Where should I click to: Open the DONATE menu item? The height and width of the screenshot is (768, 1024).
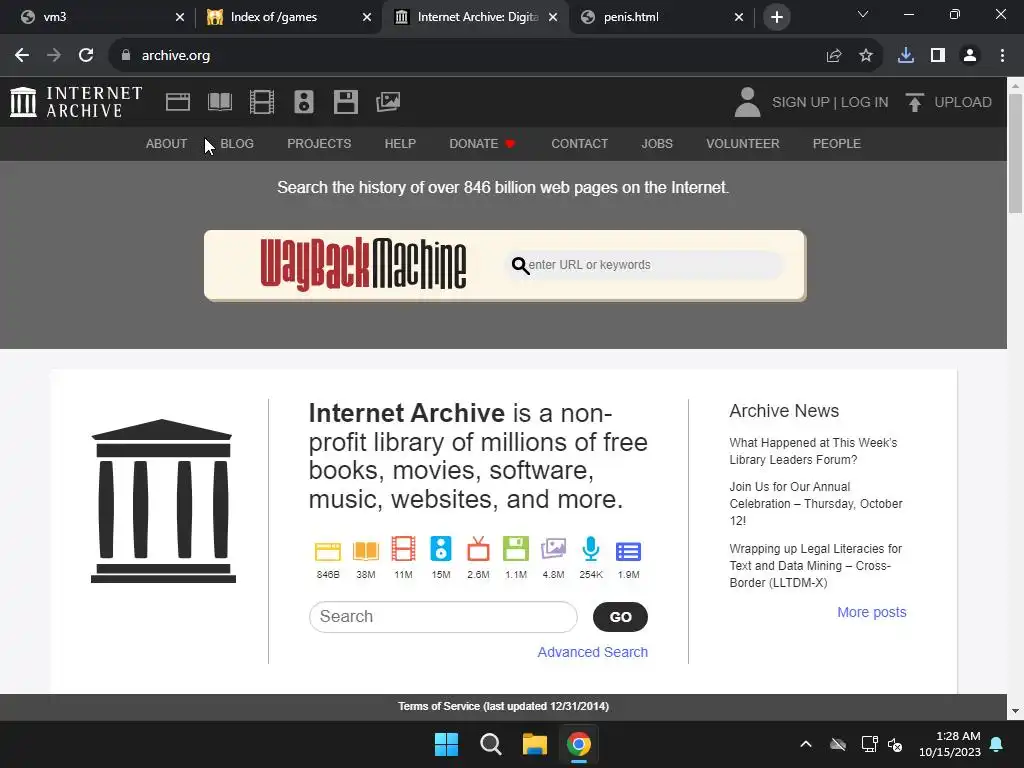[483, 144]
